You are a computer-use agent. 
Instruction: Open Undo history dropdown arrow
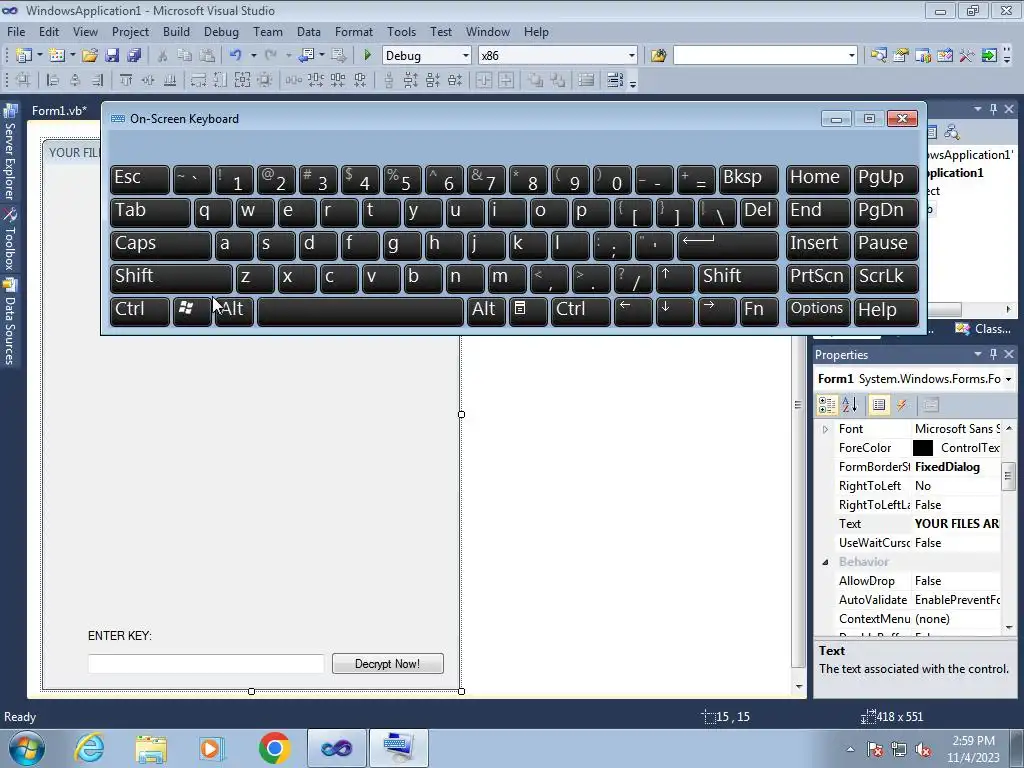point(253,56)
